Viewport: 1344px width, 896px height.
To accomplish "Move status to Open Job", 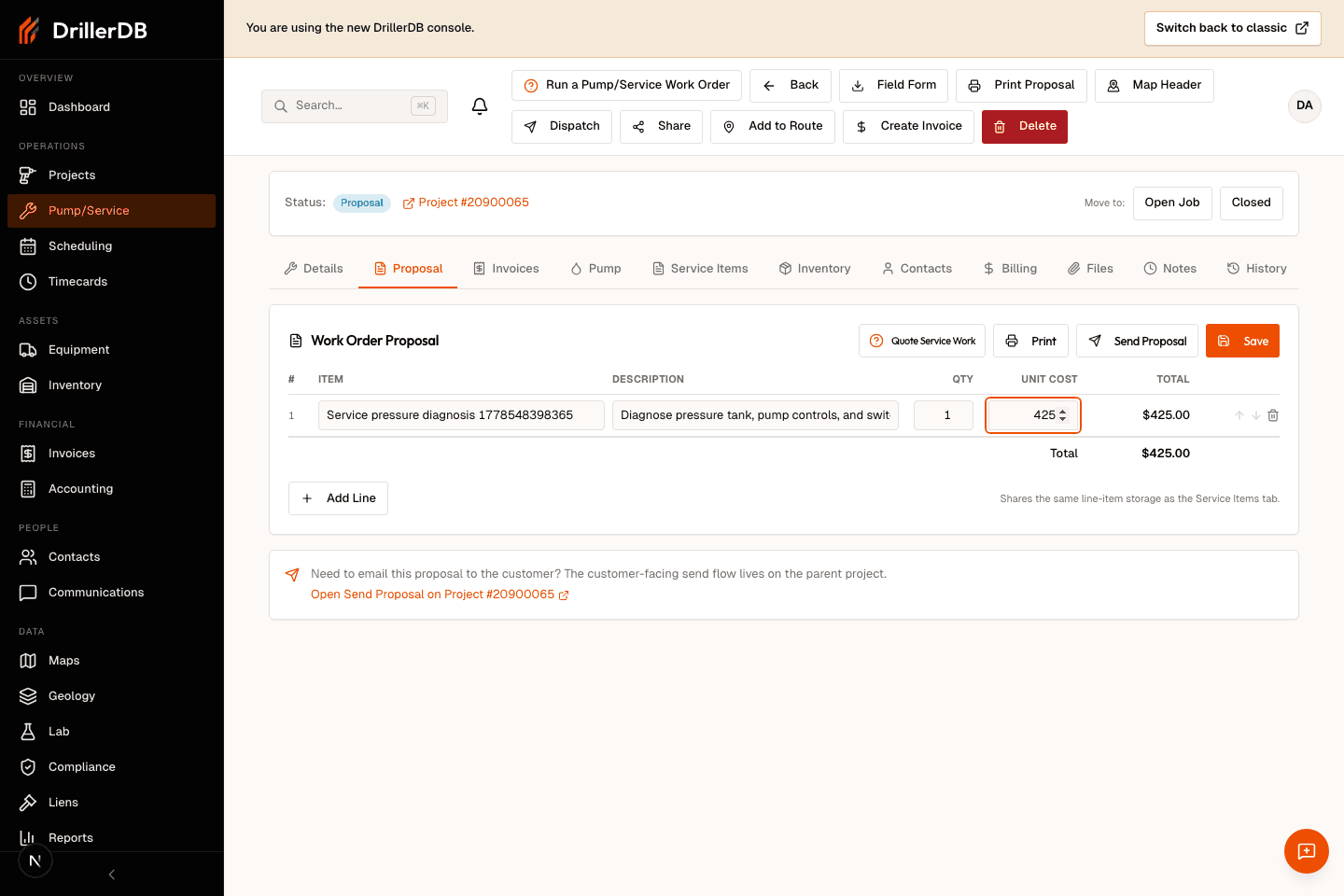I will [1172, 203].
